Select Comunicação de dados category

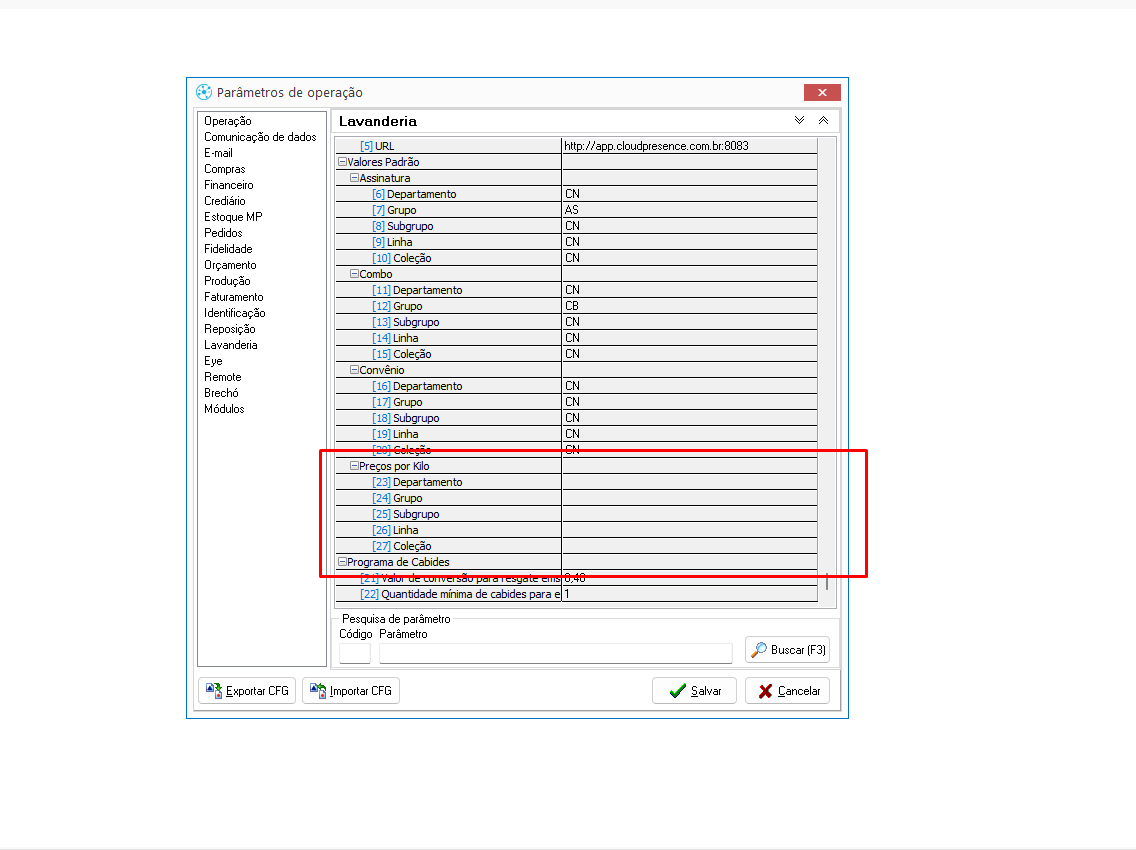(x=260, y=137)
